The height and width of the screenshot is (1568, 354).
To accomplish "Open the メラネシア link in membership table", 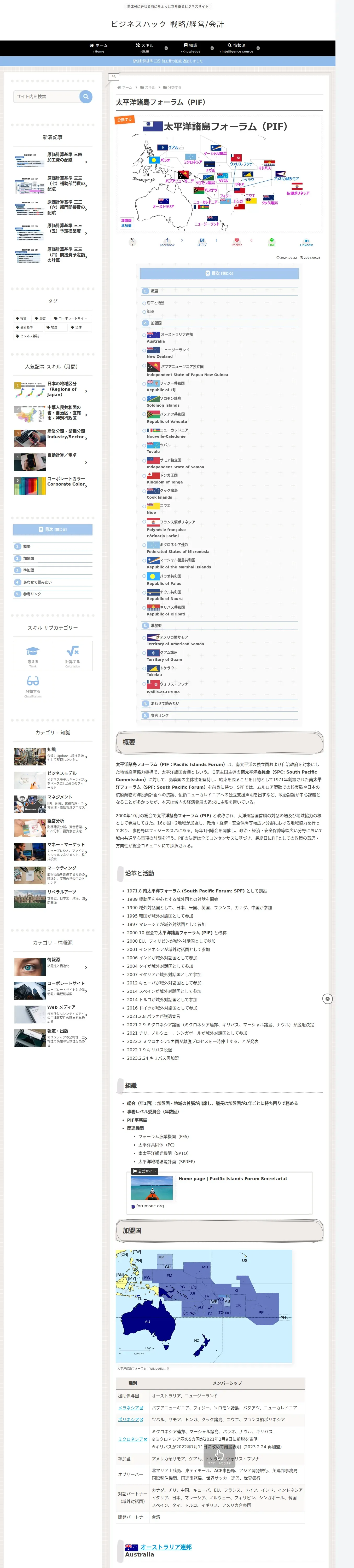I will pos(131,1407).
